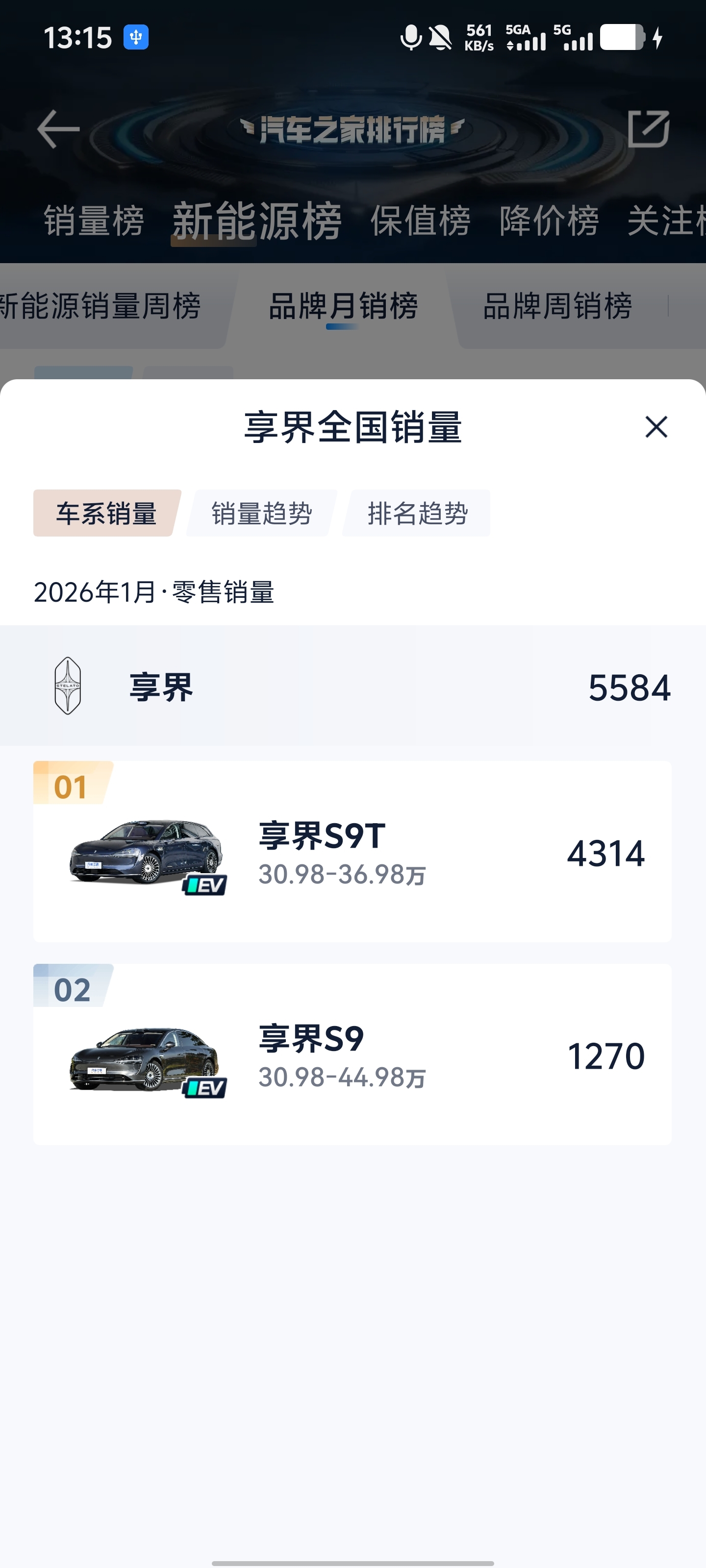Select the 车系销量 tab

click(x=106, y=513)
